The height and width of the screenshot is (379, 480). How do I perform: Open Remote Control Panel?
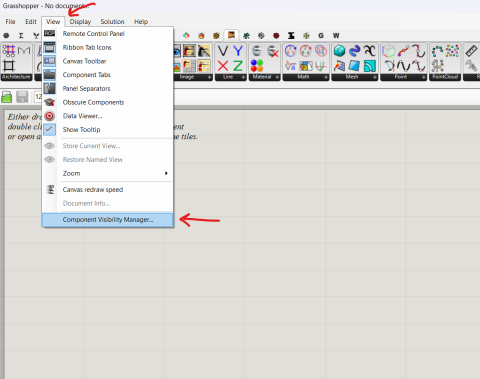(x=107, y=34)
